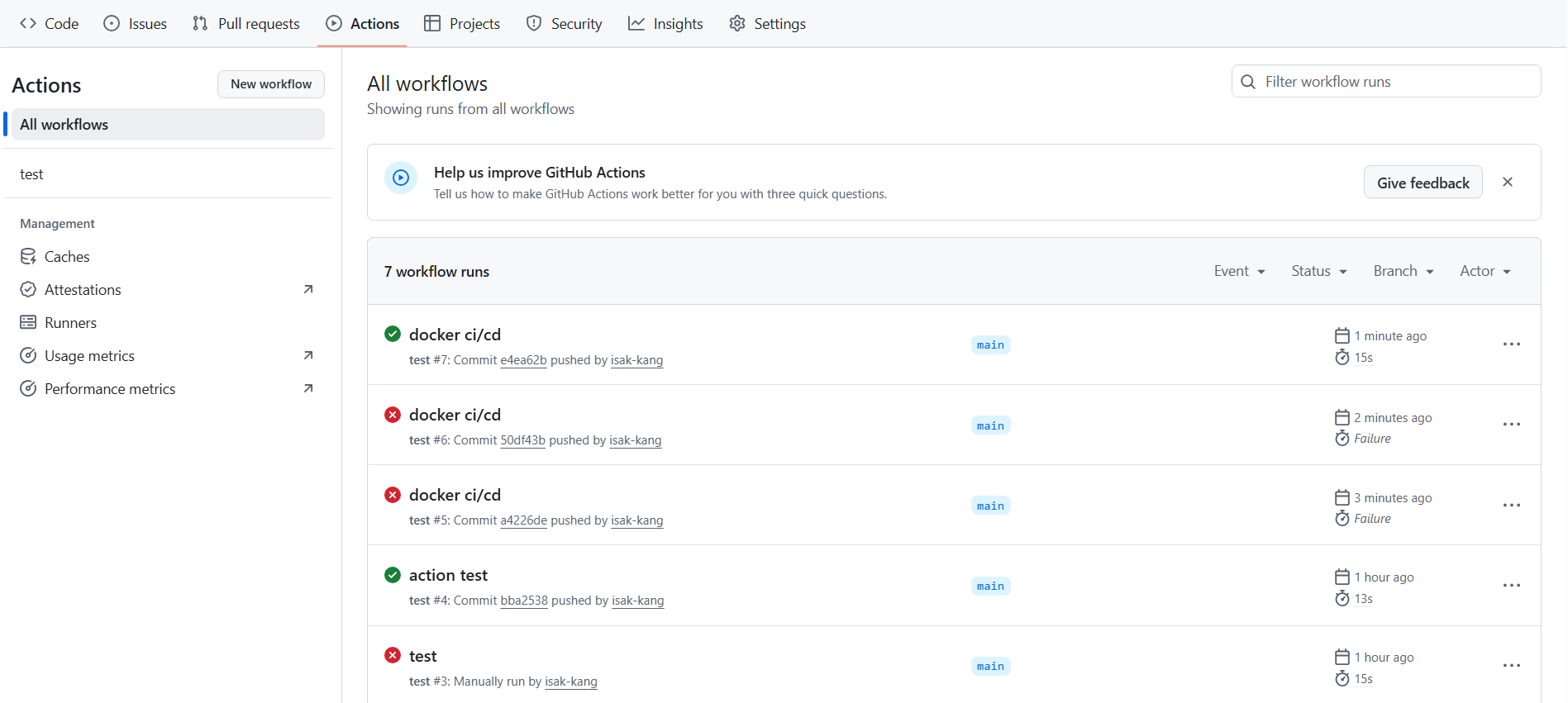The image size is (1568, 703).
Task: Expand the Event filter dropdown
Action: (1240, 271)
